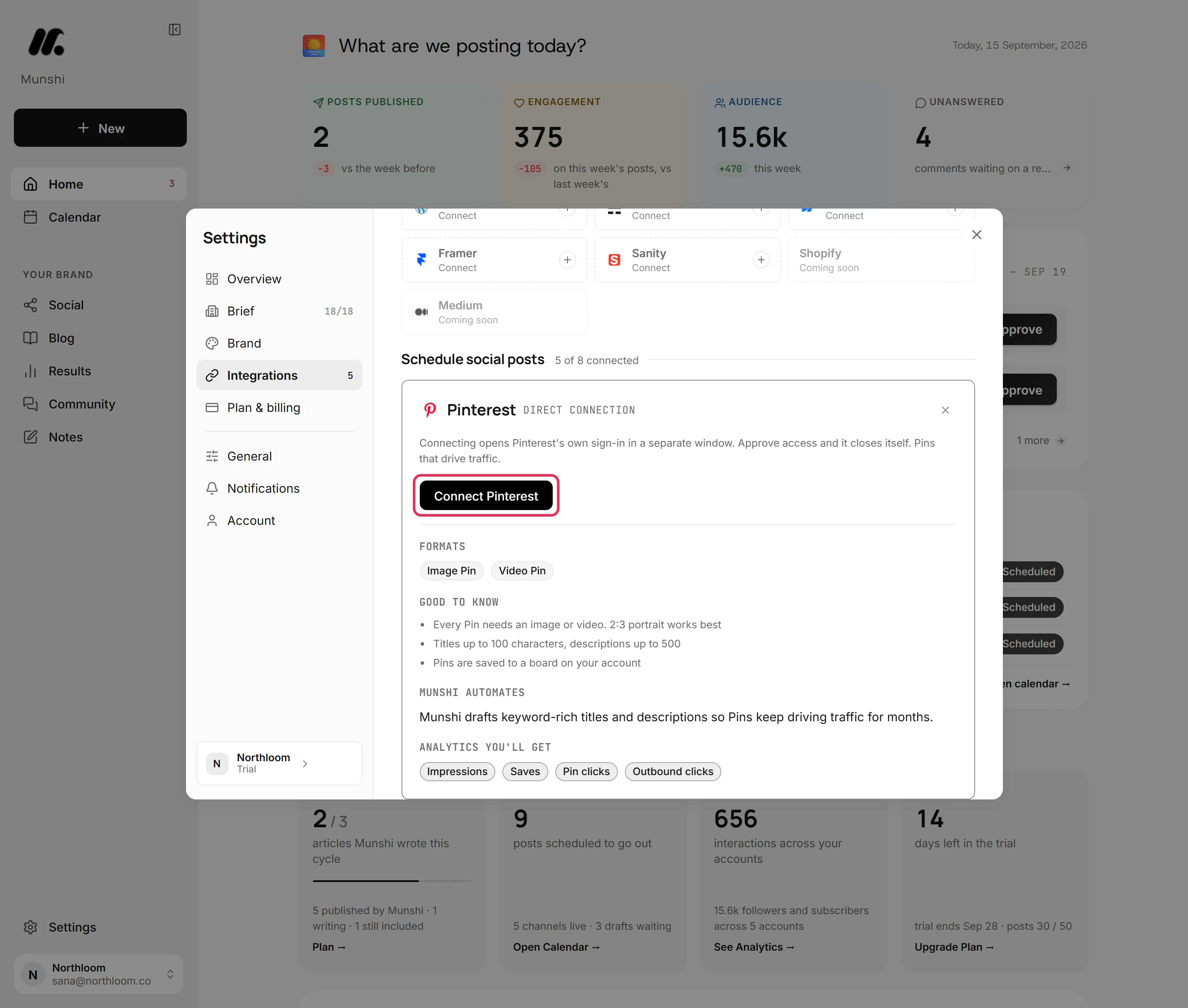
Task: Collapse the sidebar panel icon
Action: click(x=175, y=30)
